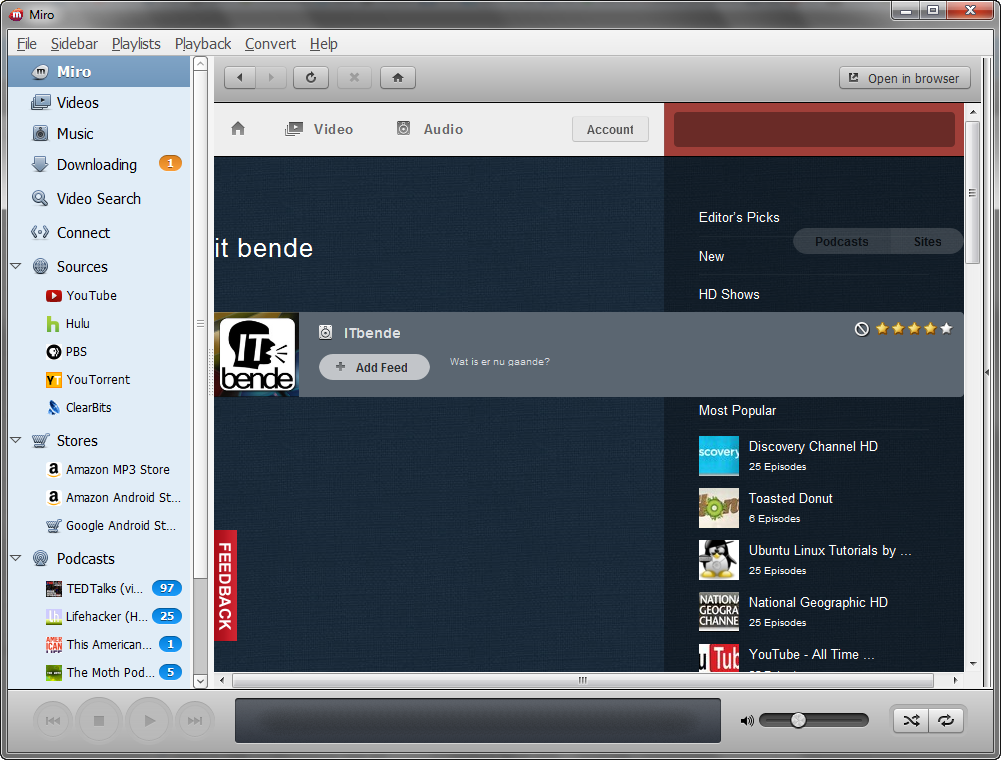Go to home page via toolbar

pos(398,77)
